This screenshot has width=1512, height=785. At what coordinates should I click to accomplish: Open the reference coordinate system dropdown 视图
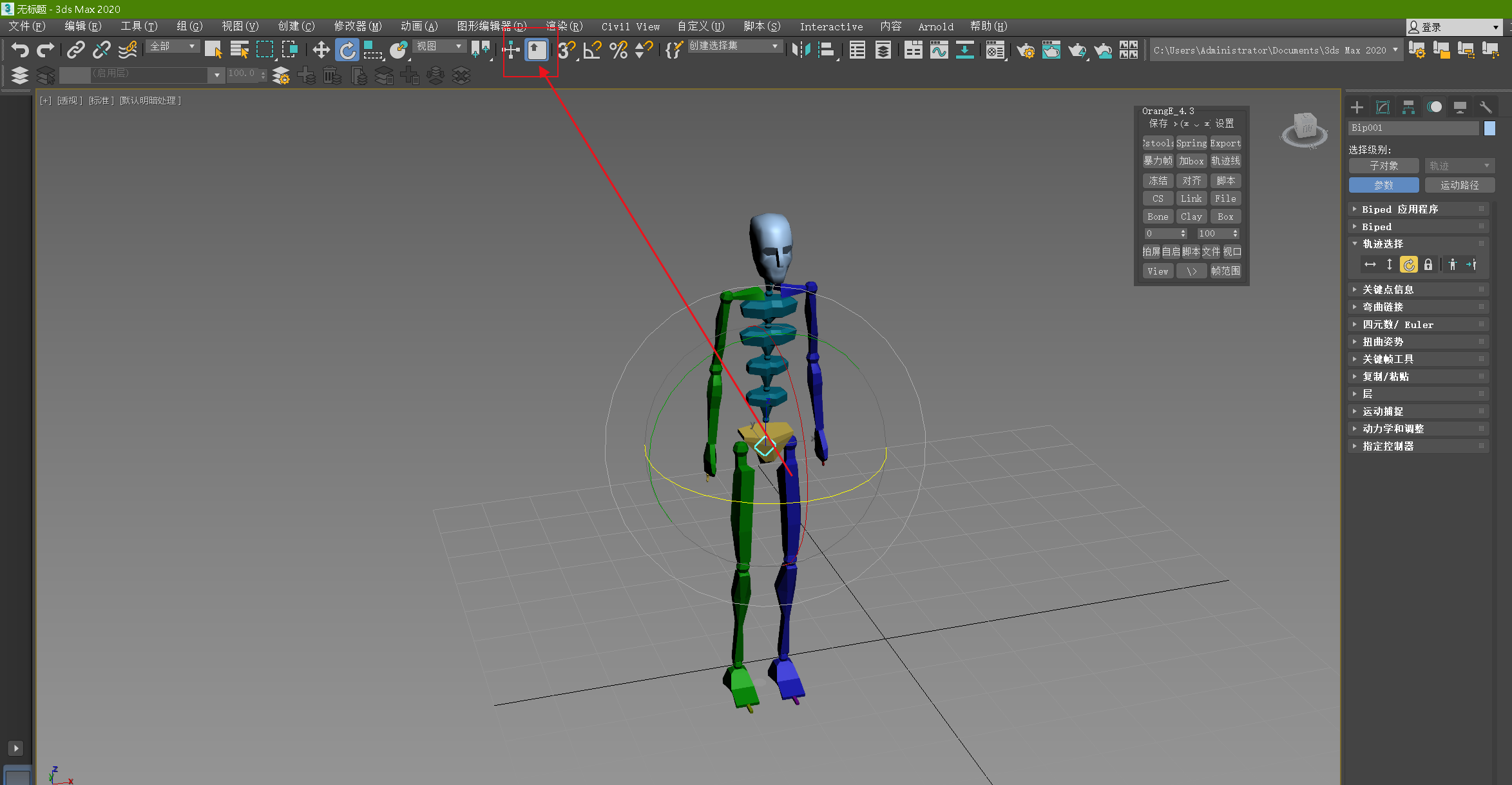(439, 46)
